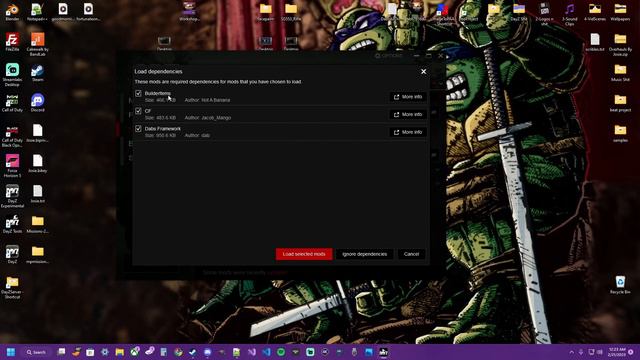Open Streamlabs Desktop shortcut
The width and height of the screenshot is (640, 360).
coord(12,74)
